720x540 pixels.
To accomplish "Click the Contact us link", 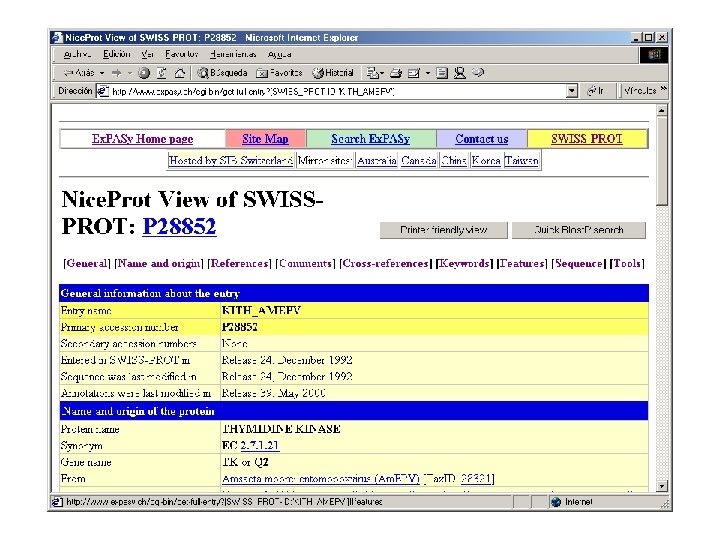I will [x=482, y=139].
